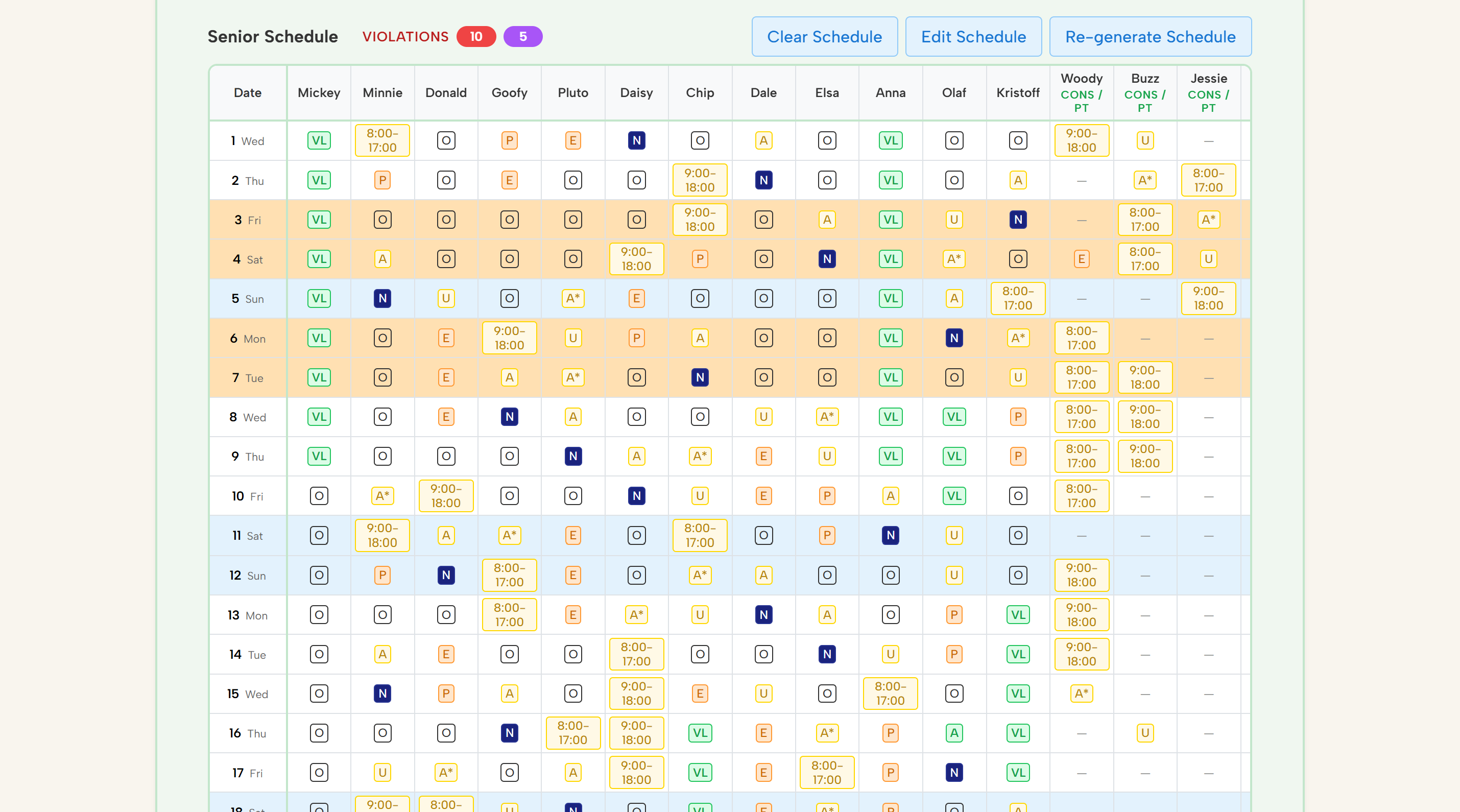The width and height of the screenshot is (1460, 812).
Task: Click Anna's VL badge on 9 Thu
Action: click(891, 456)
